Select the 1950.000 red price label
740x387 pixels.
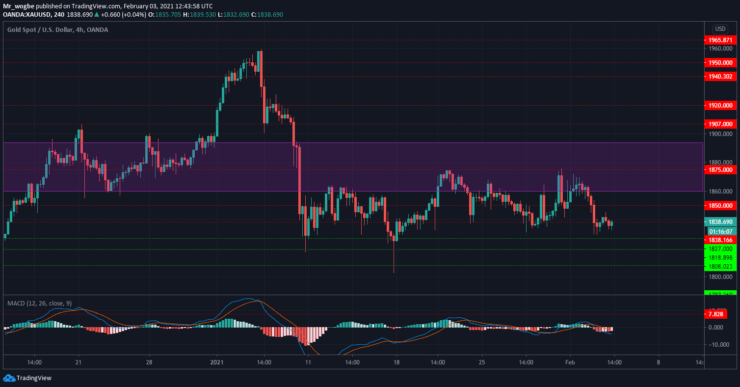[x=720, y=63]
